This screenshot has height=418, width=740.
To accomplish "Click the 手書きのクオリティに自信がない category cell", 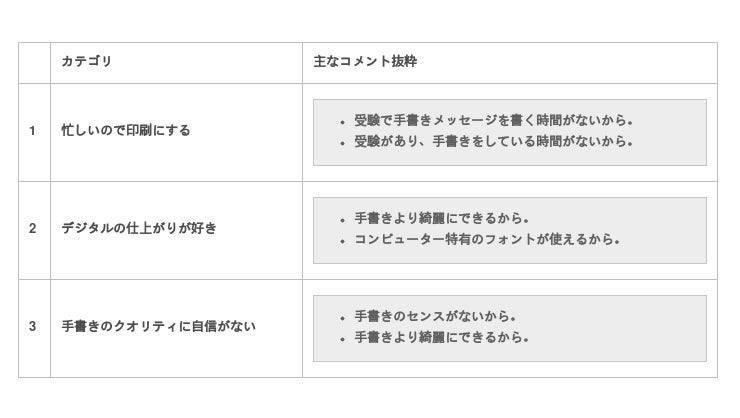I will 158,327.
